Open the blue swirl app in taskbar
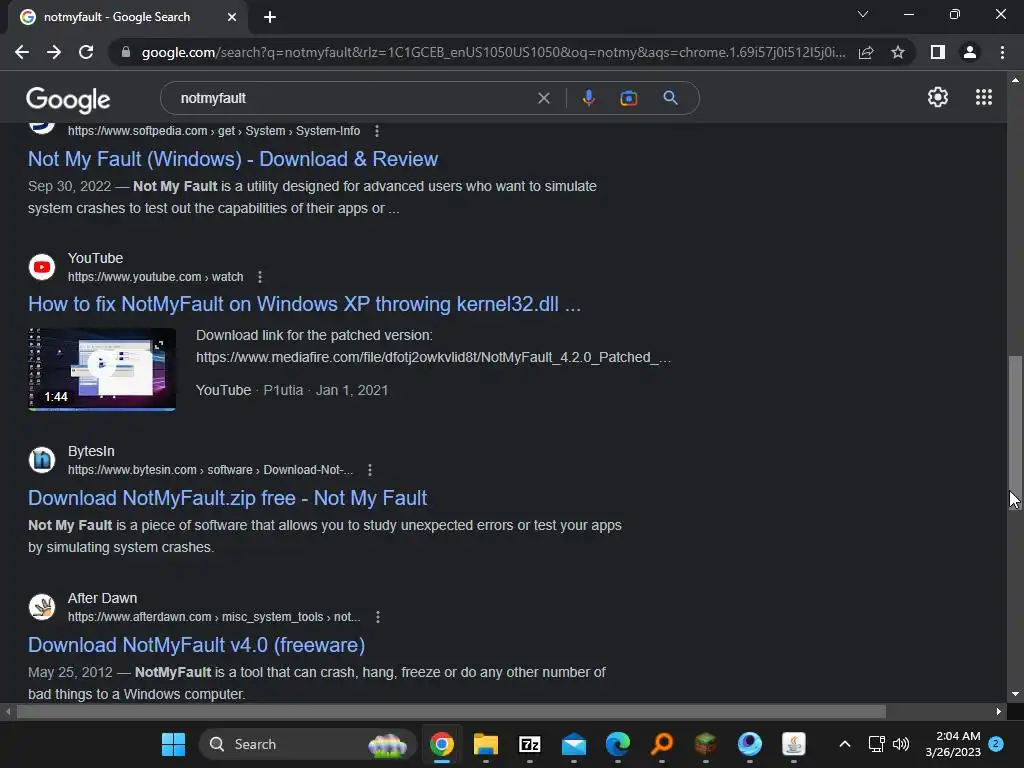 [750, 744]
